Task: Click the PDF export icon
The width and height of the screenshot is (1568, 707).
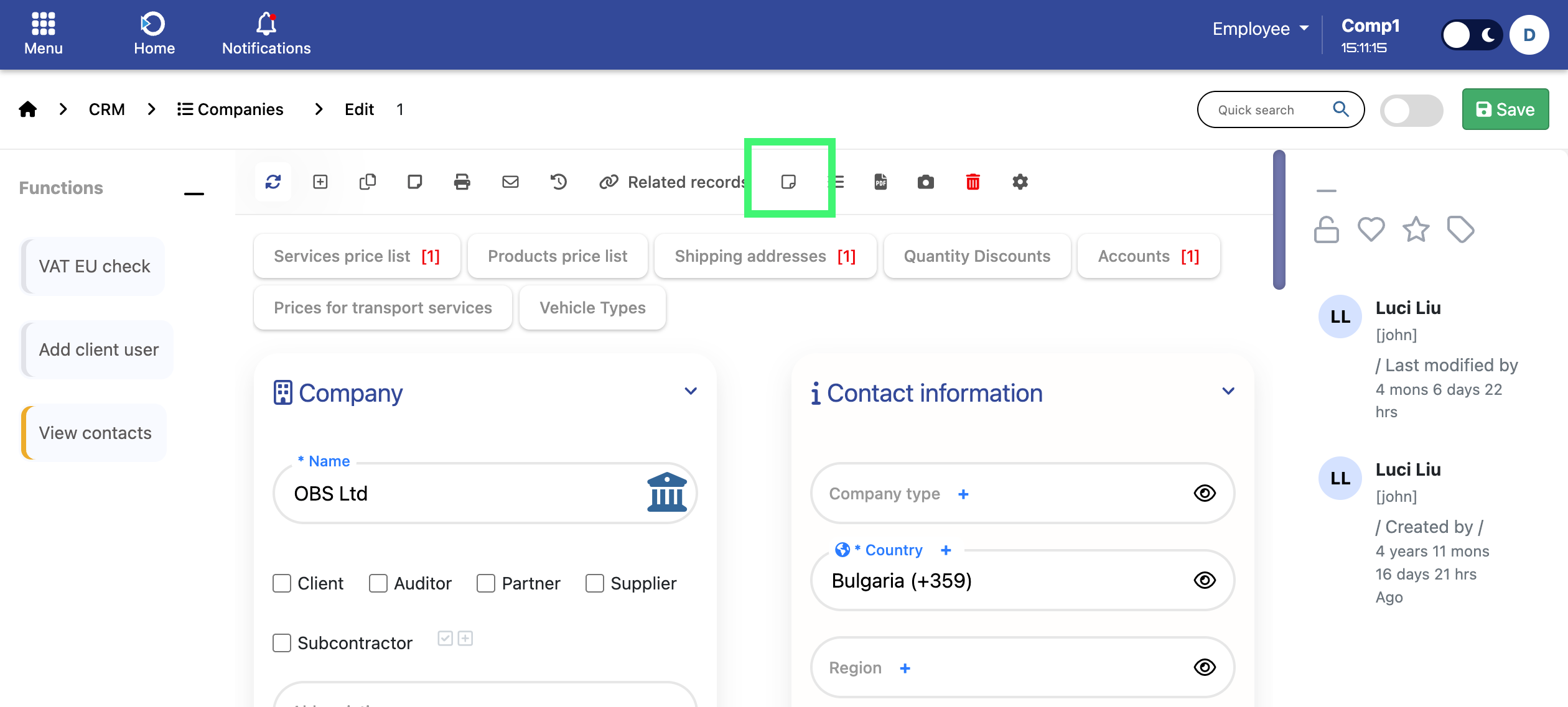Action: point(880,182)
